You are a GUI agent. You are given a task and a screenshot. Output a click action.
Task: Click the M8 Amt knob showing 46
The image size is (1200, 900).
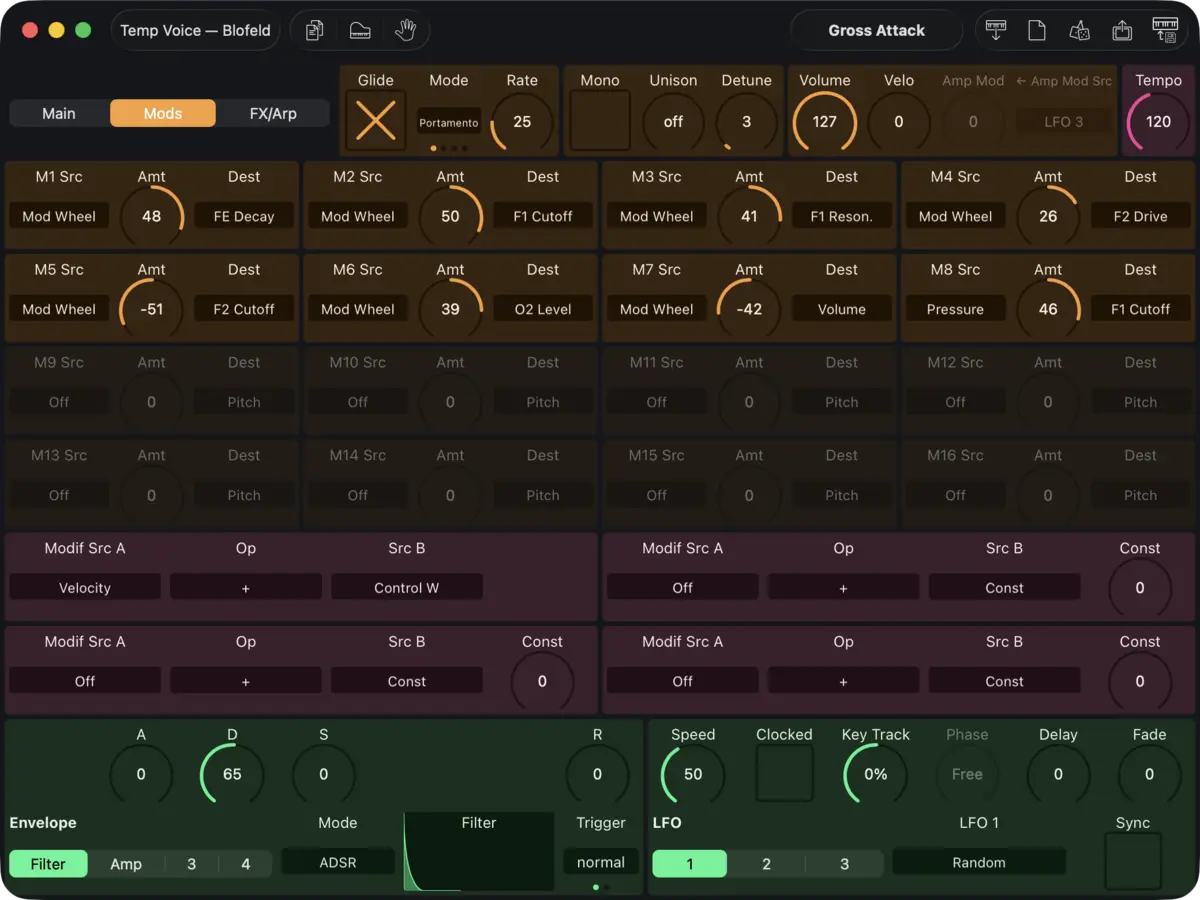(x=1048, y=309)
